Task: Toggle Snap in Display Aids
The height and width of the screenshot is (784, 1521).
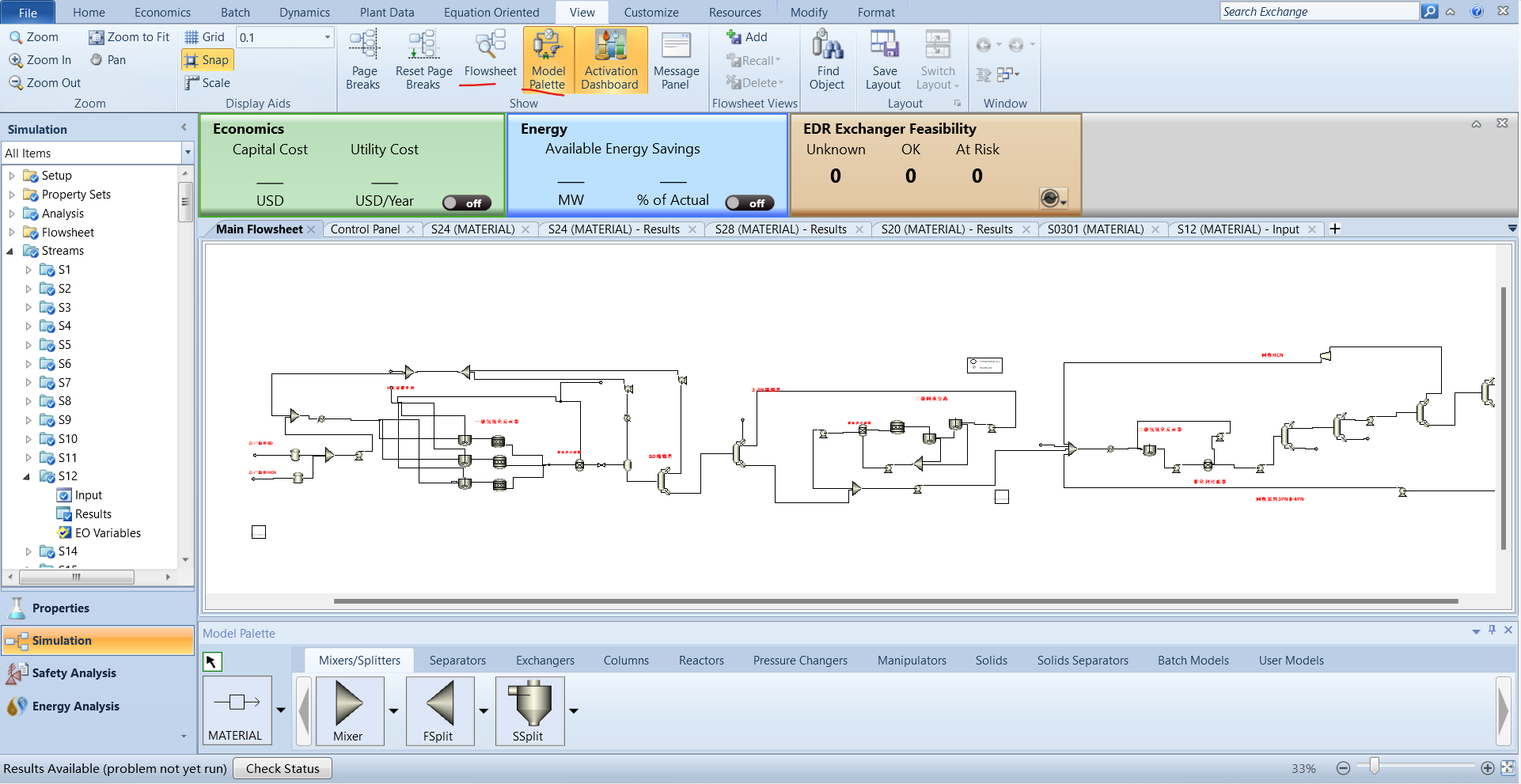Action: [x=207, y=60]
